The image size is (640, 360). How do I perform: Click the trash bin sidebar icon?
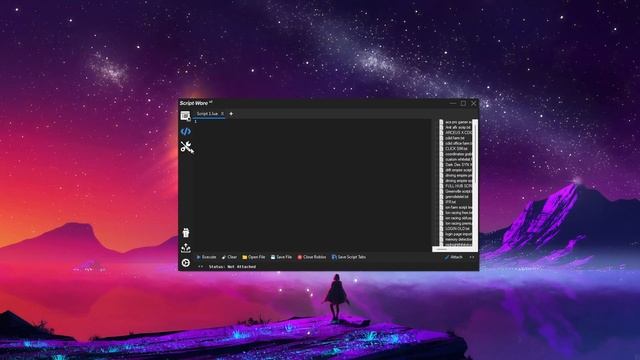point(186,233)
